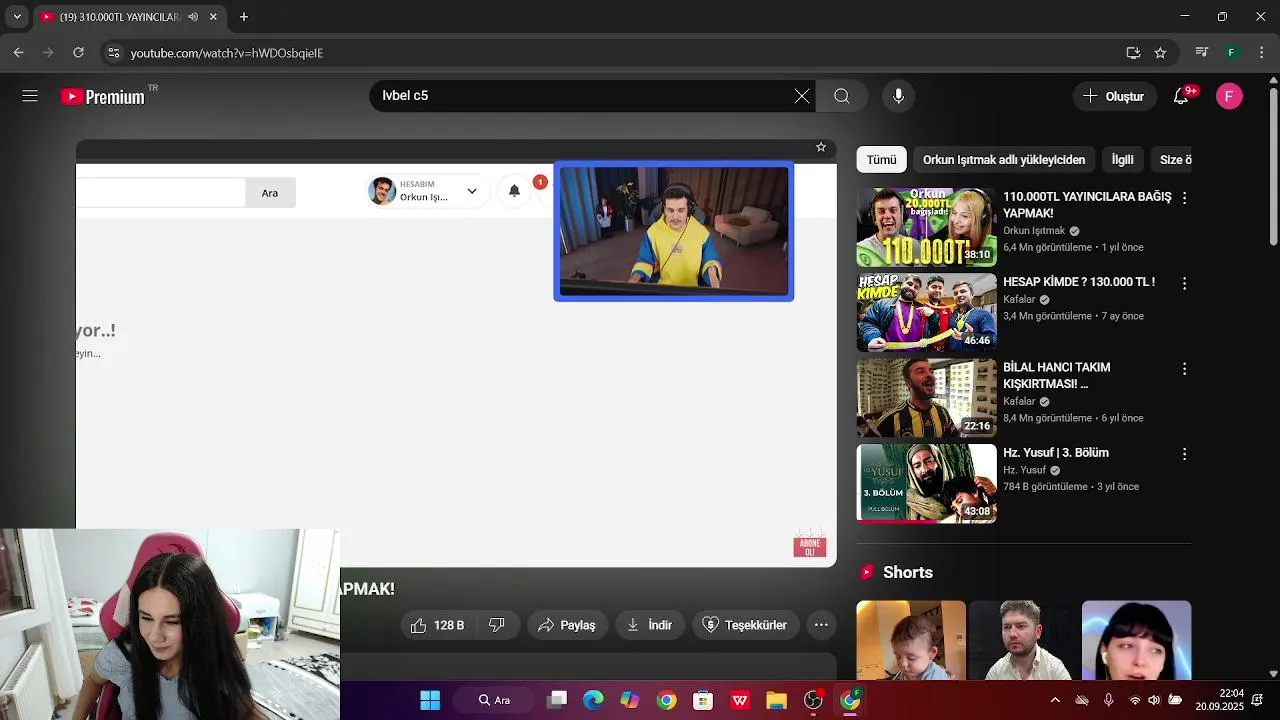
Task: View site information icon
Action: [113, 53]
